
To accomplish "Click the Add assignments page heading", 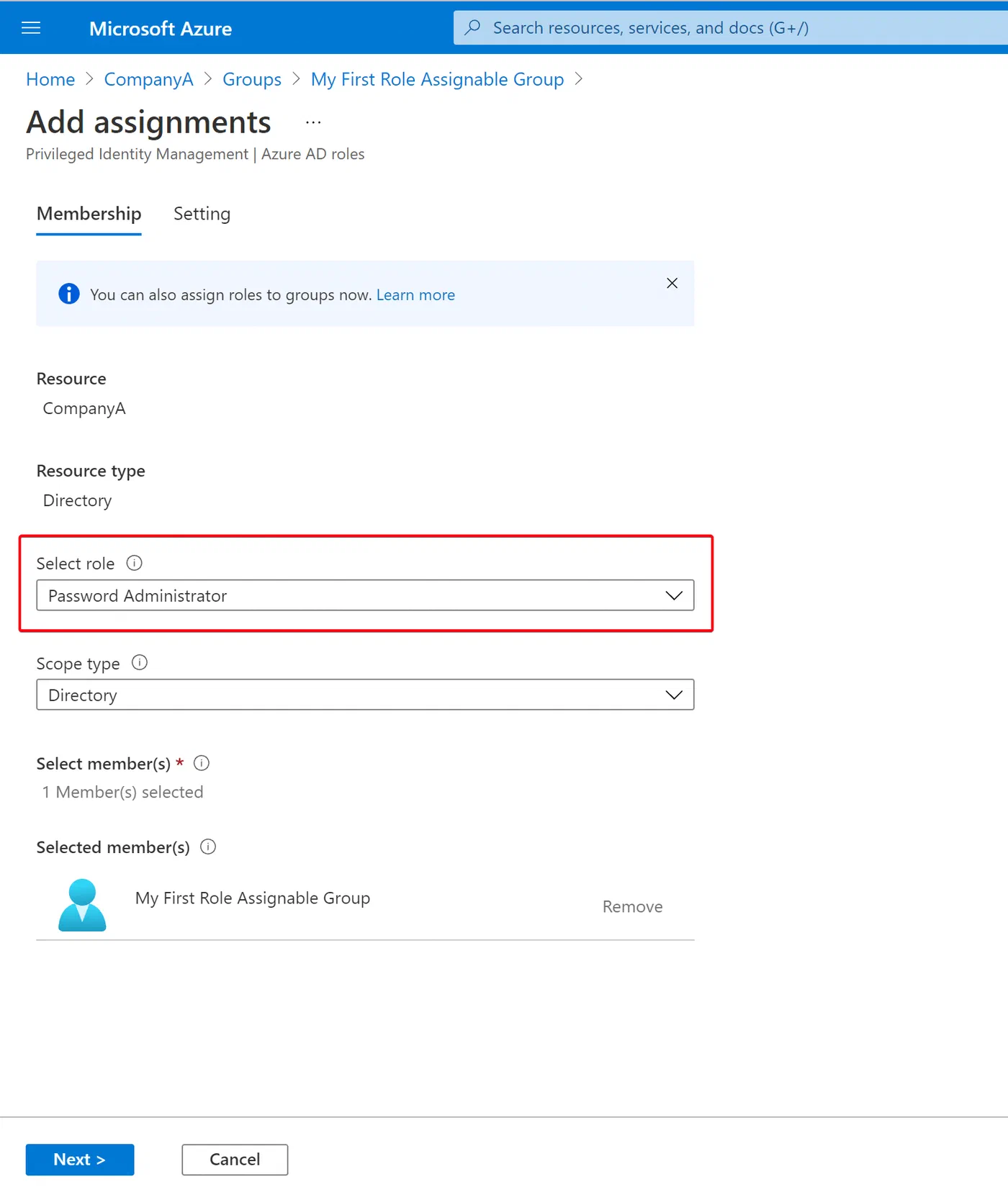I will click(x=149, y=122).
